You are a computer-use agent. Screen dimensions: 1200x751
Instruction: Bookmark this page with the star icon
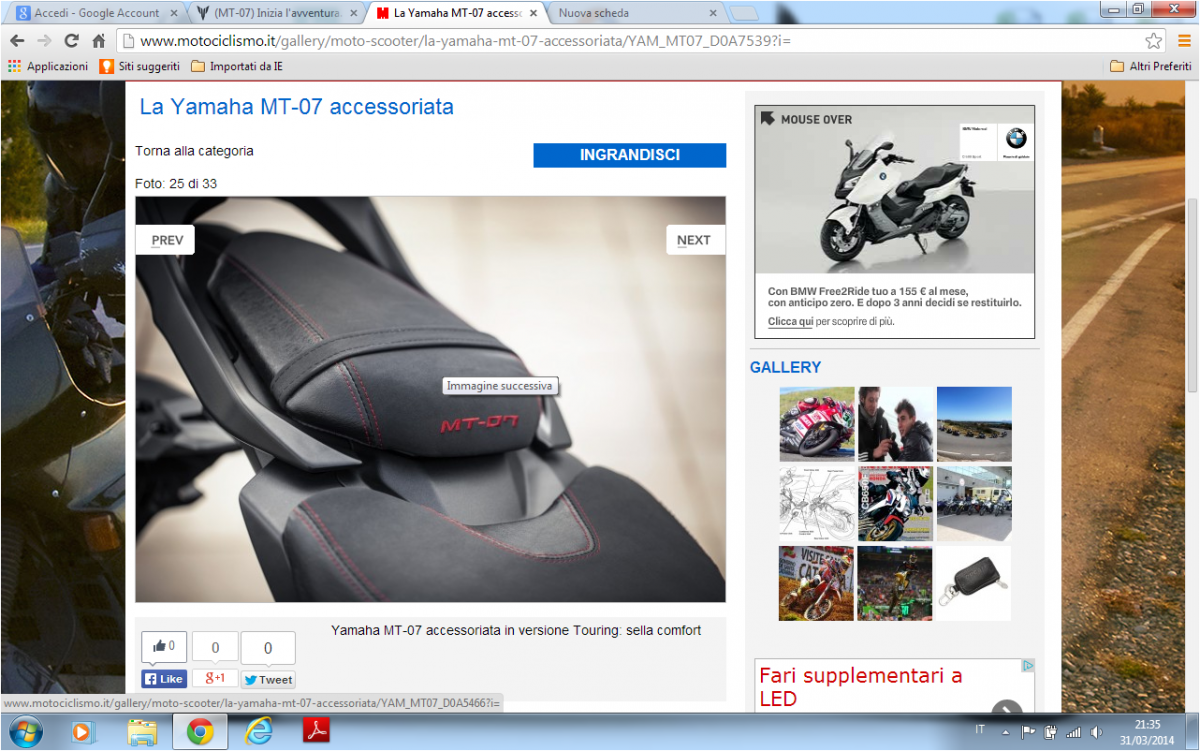[1154, 41]
